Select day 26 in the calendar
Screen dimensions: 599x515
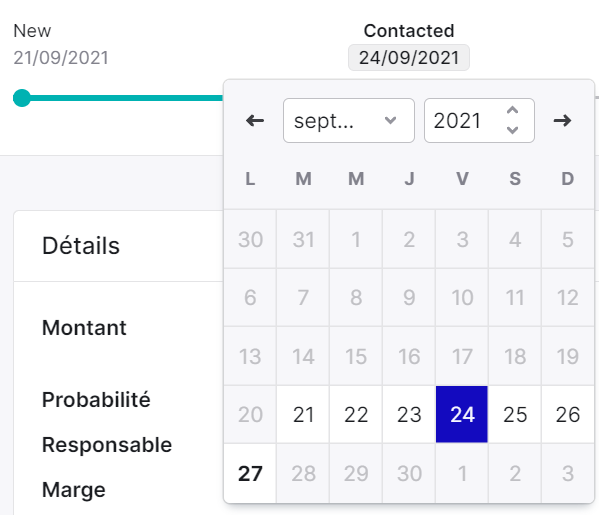568,415
